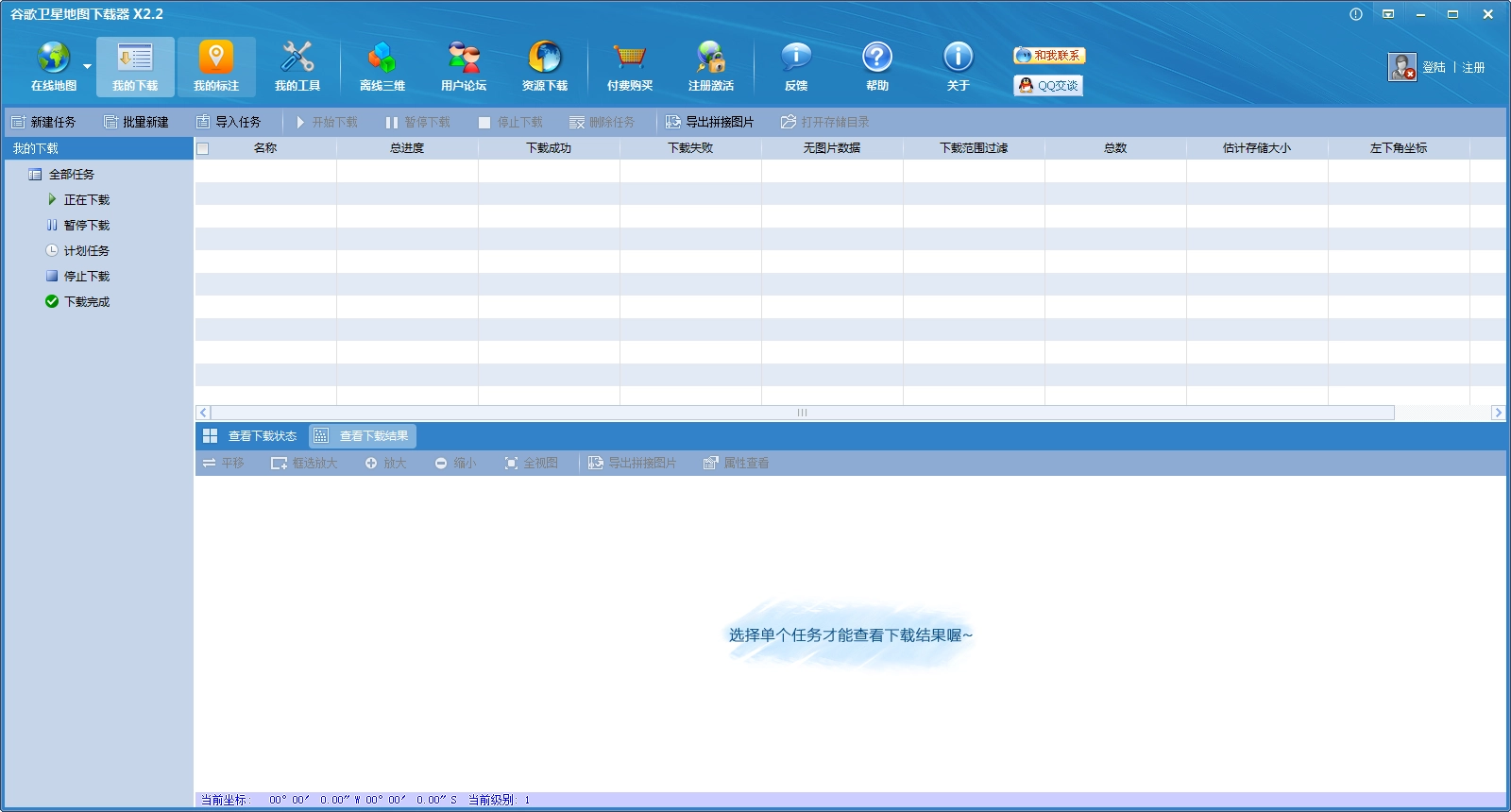Viewport: 1511px width, 812px height.
Task: Toggle the select-all checkbox in table header
Action: [202, 148]
